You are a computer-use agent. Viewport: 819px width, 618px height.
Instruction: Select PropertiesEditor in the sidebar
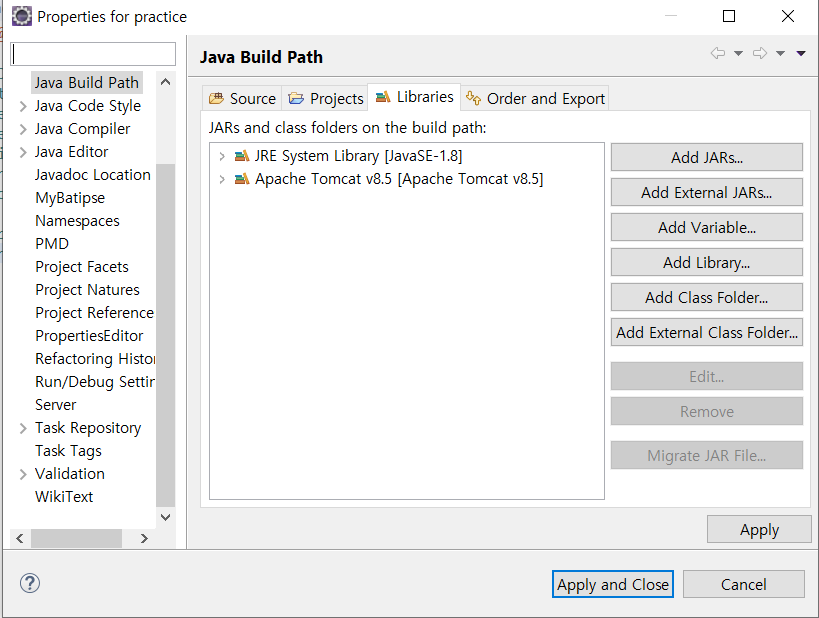89,335
